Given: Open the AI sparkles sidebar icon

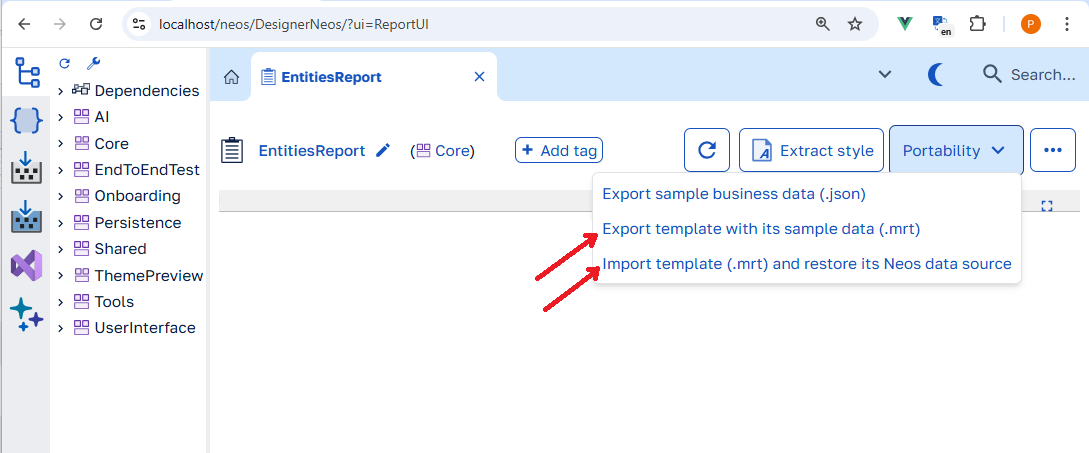Looking at the screenshot, I should pos(26,314).
